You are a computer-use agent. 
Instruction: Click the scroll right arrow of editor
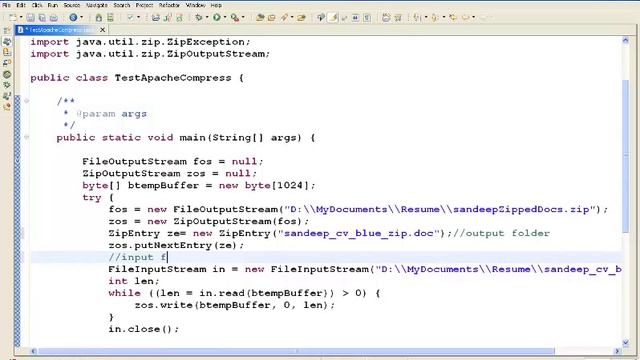click(617, 351)
